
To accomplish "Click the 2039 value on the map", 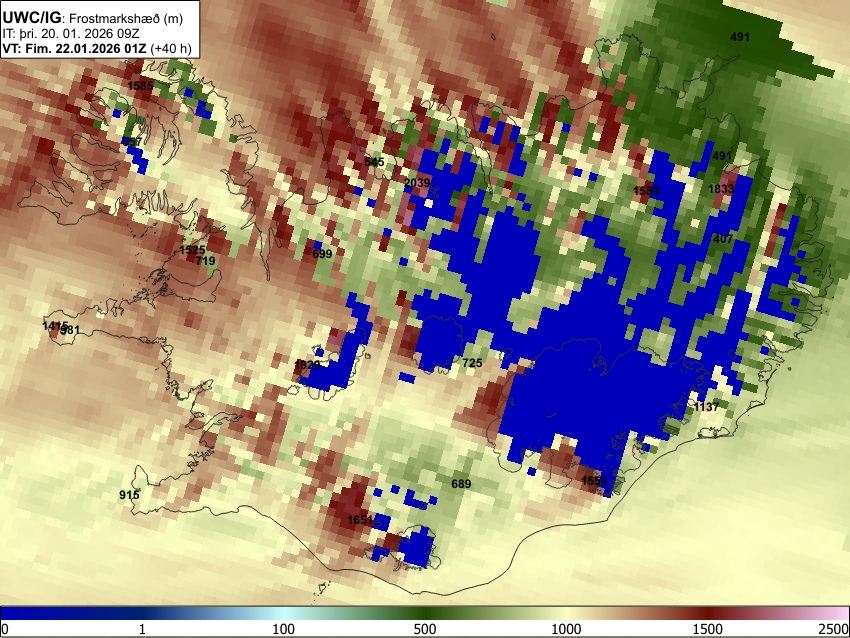I will point(417,183).
